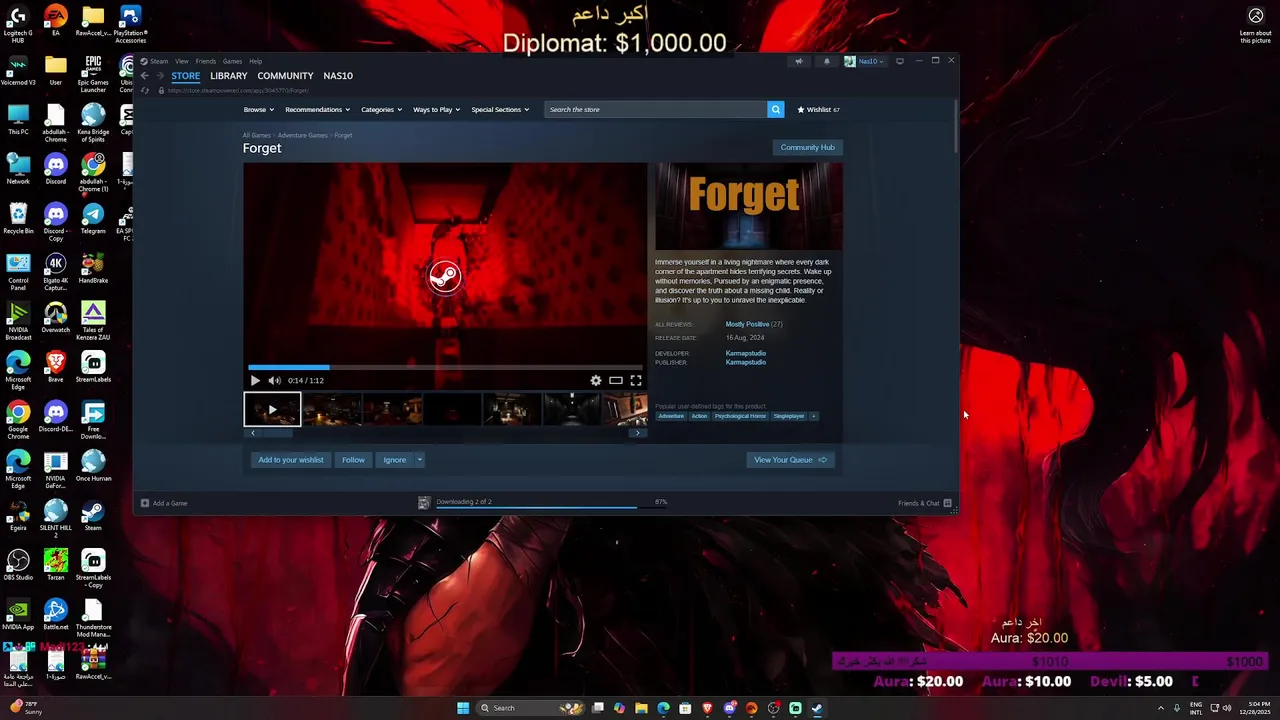The image size is (1280, 720).
Task: Expand the Ignore button dropdown arrow
Action: tap(419, 460)
